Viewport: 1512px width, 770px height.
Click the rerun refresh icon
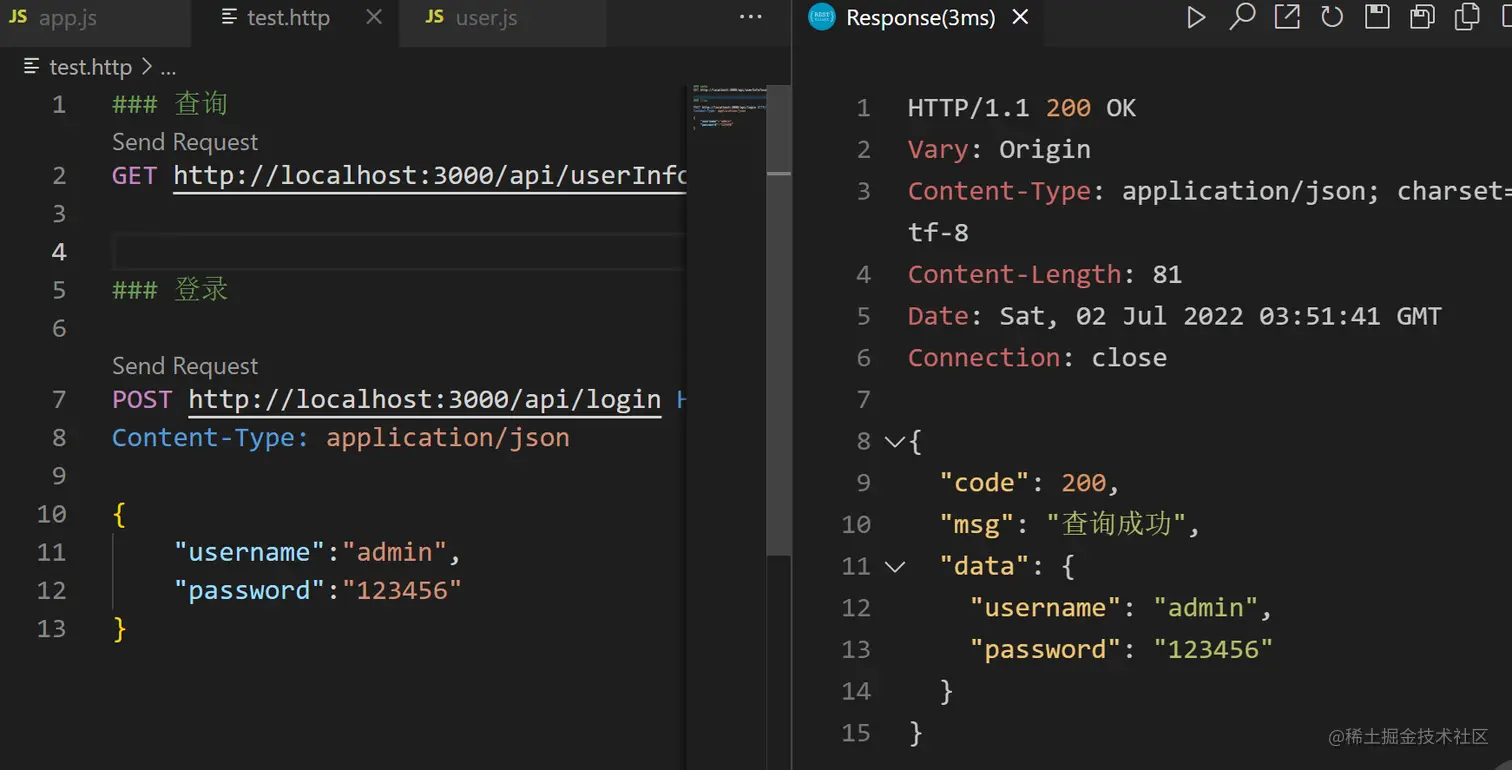click(x=1332, y=17)
